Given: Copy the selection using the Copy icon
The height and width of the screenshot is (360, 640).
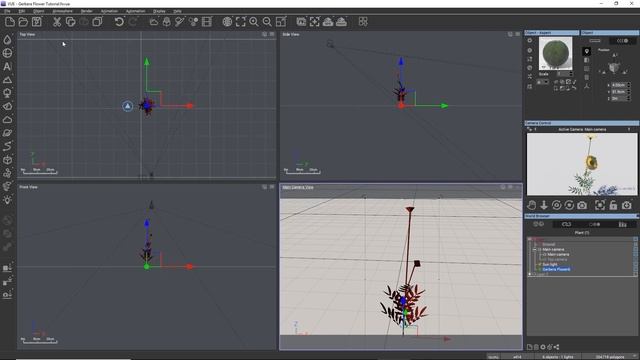Looking at the screenshot, I should tap(70, 22).
